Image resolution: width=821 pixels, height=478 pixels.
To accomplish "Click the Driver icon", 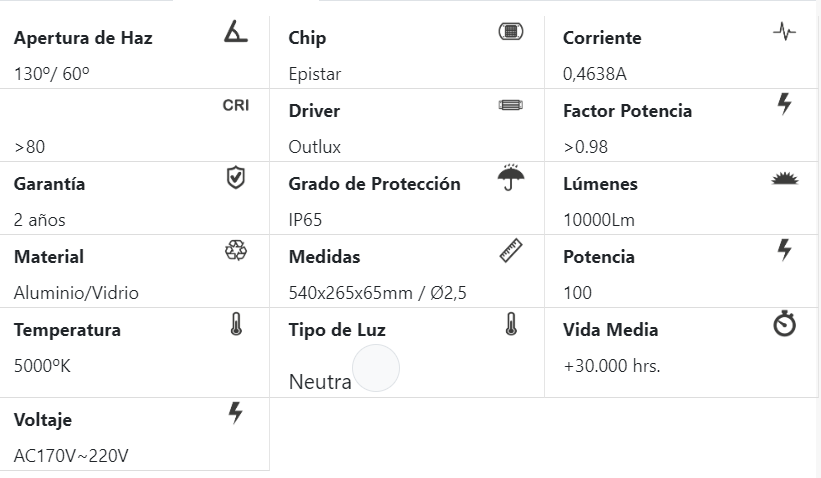I will coord(511,105).
